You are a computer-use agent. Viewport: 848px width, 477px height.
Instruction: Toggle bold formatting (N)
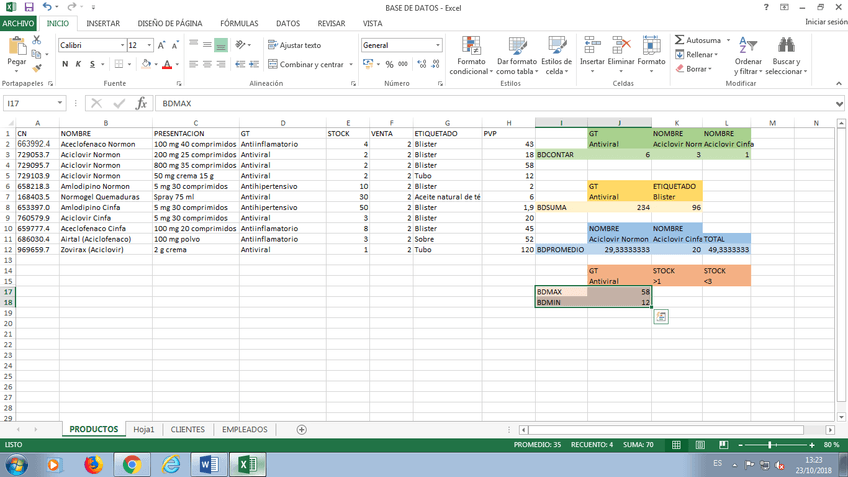(x=65, y=64)
